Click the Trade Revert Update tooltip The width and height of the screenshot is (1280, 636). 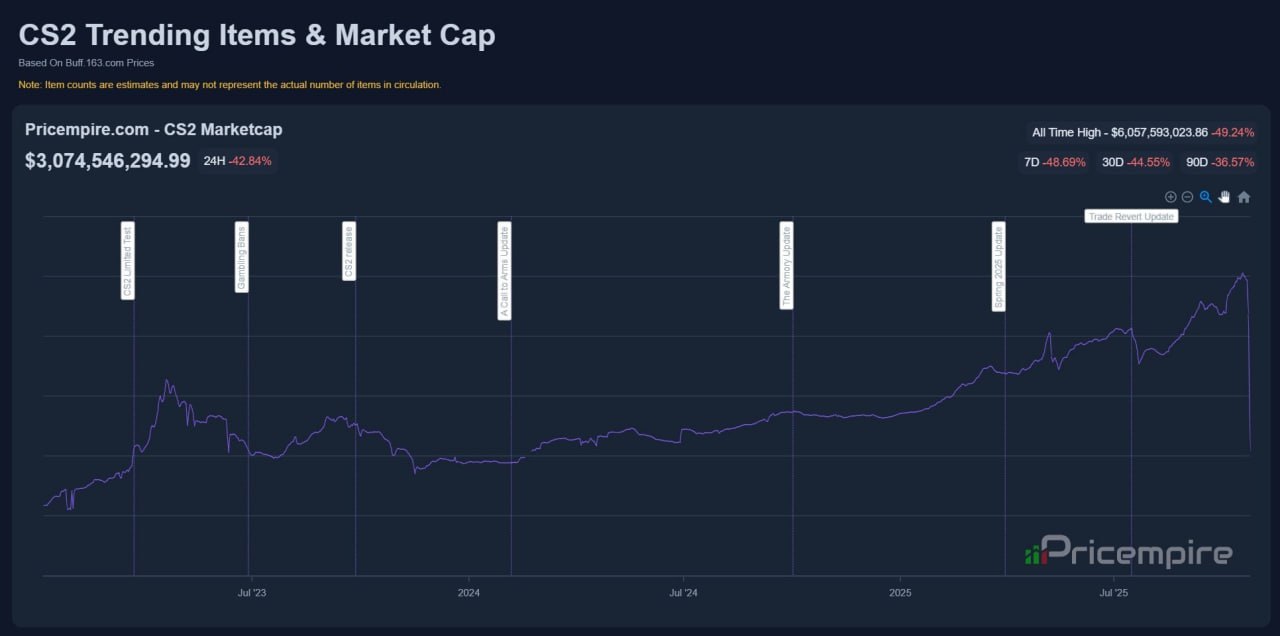pos(1131,216)
